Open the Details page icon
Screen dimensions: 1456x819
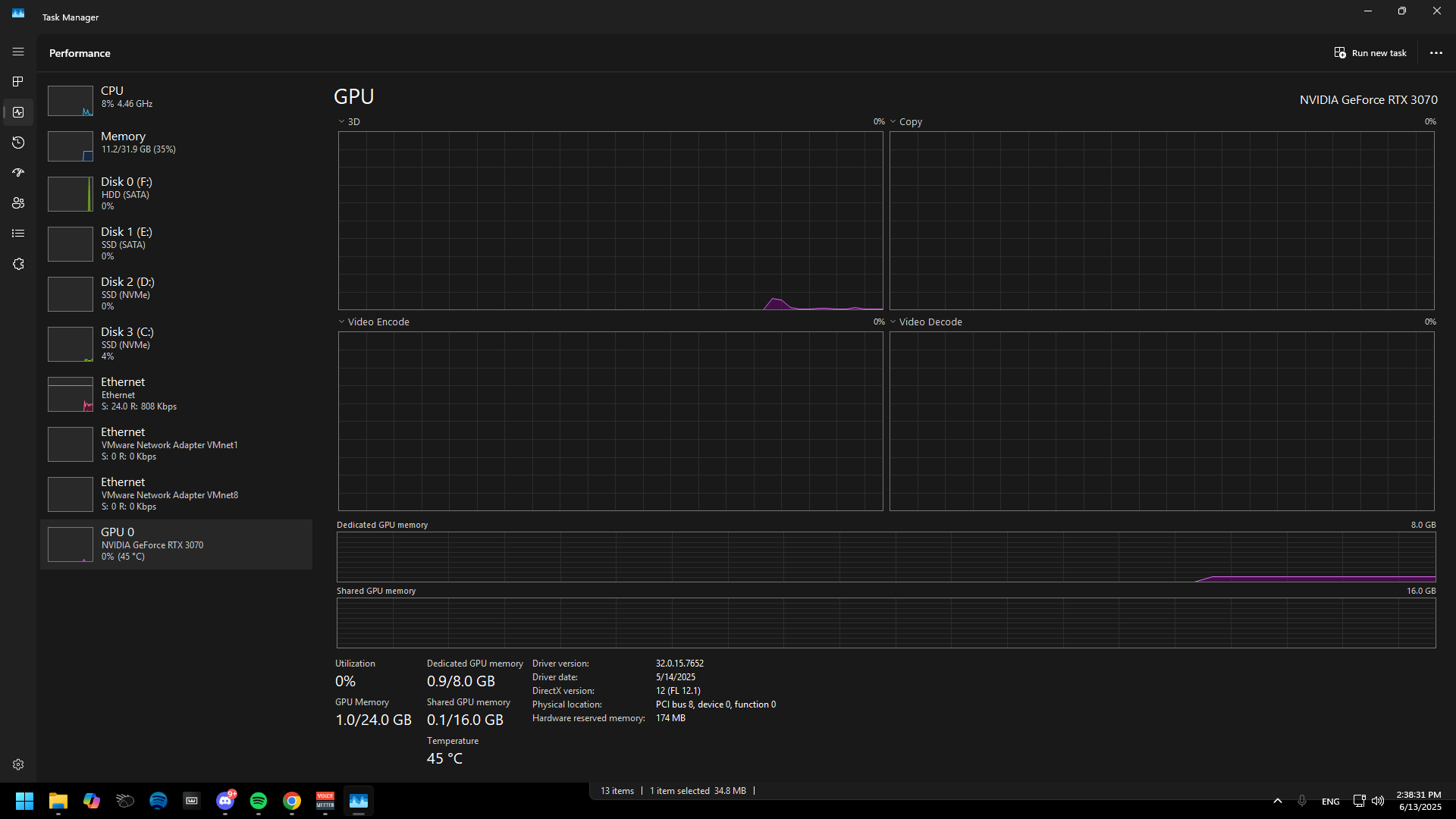[x=18, y=234]
